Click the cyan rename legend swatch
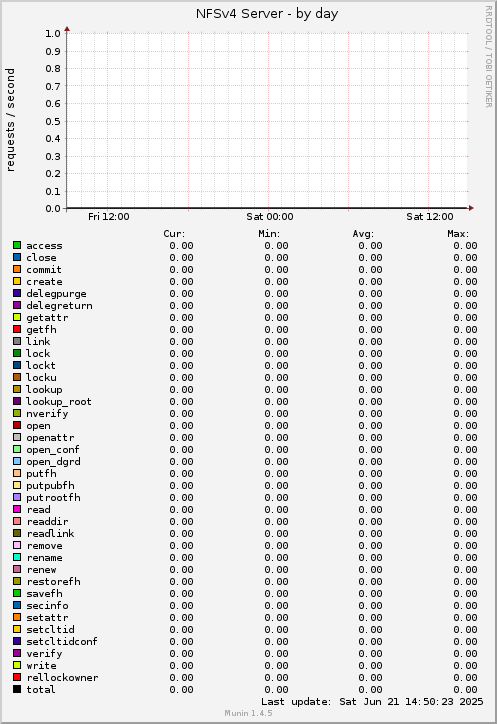The image size is (497, 724). (17, 557)
